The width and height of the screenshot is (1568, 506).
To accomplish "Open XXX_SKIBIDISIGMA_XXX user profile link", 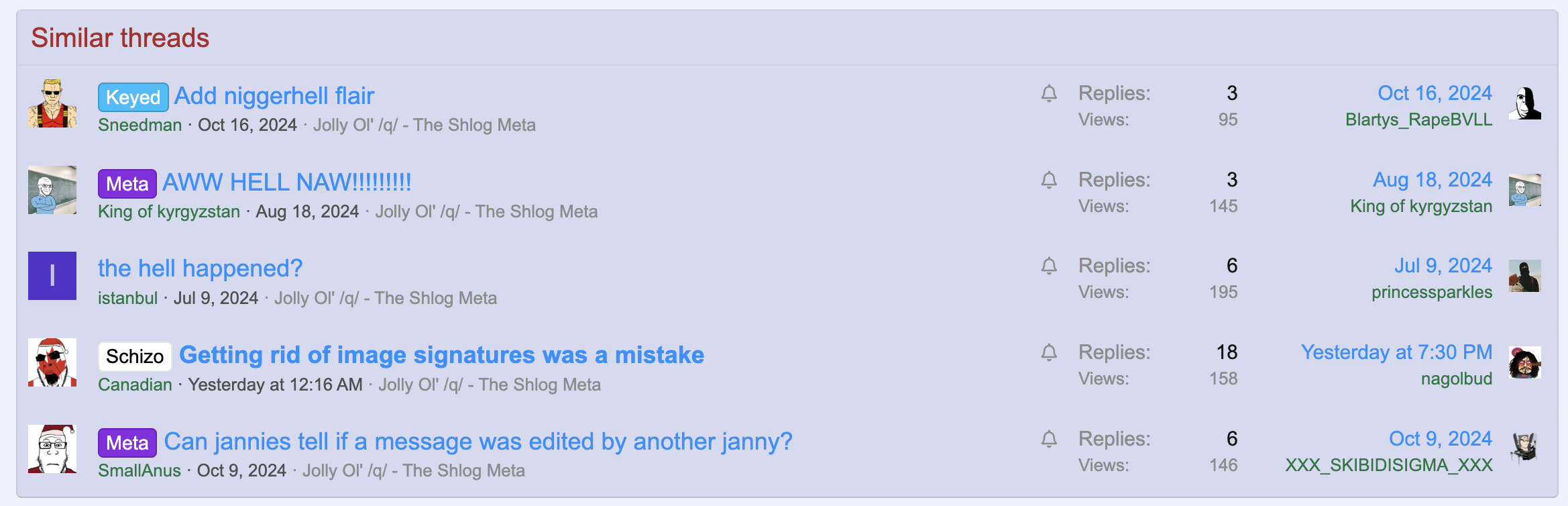I will tap(1389, 465).
